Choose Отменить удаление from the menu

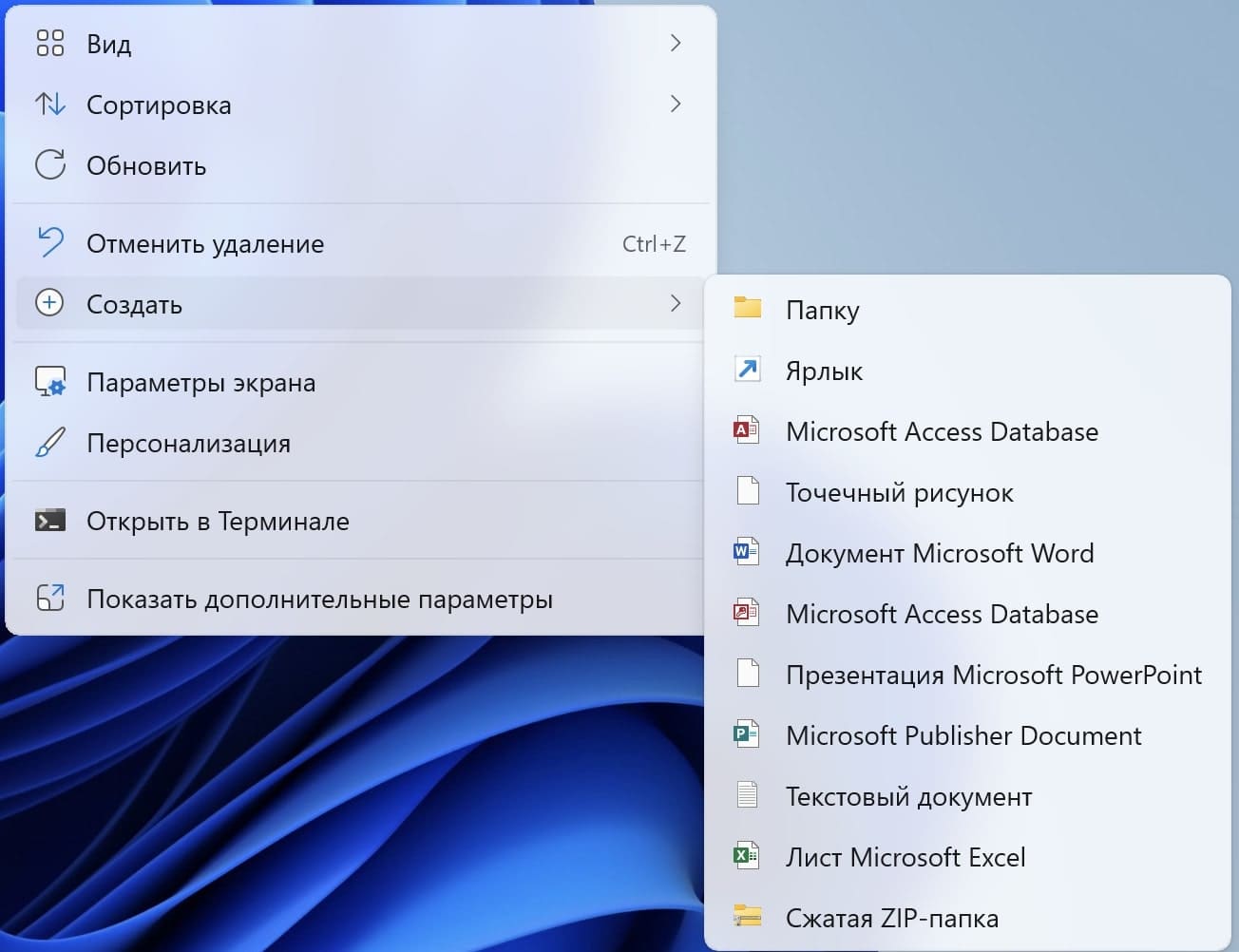(361, 243)
